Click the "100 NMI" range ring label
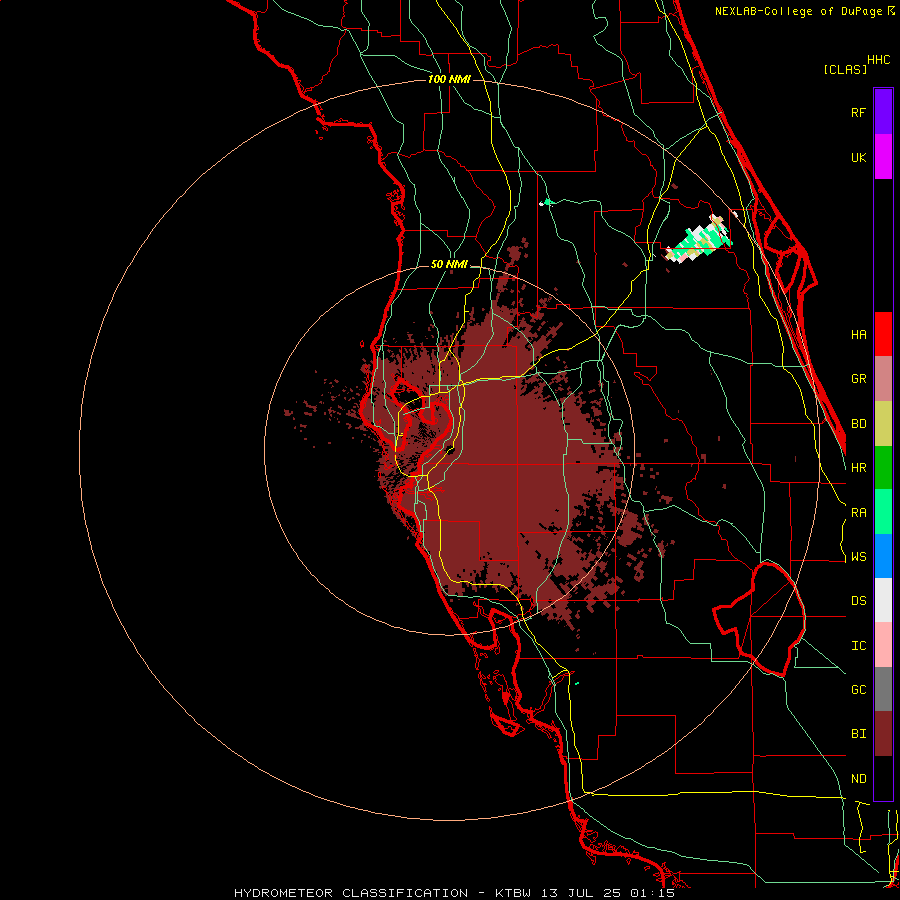The width and height of the screenshot is (900, 900). [x=449, y=79]
